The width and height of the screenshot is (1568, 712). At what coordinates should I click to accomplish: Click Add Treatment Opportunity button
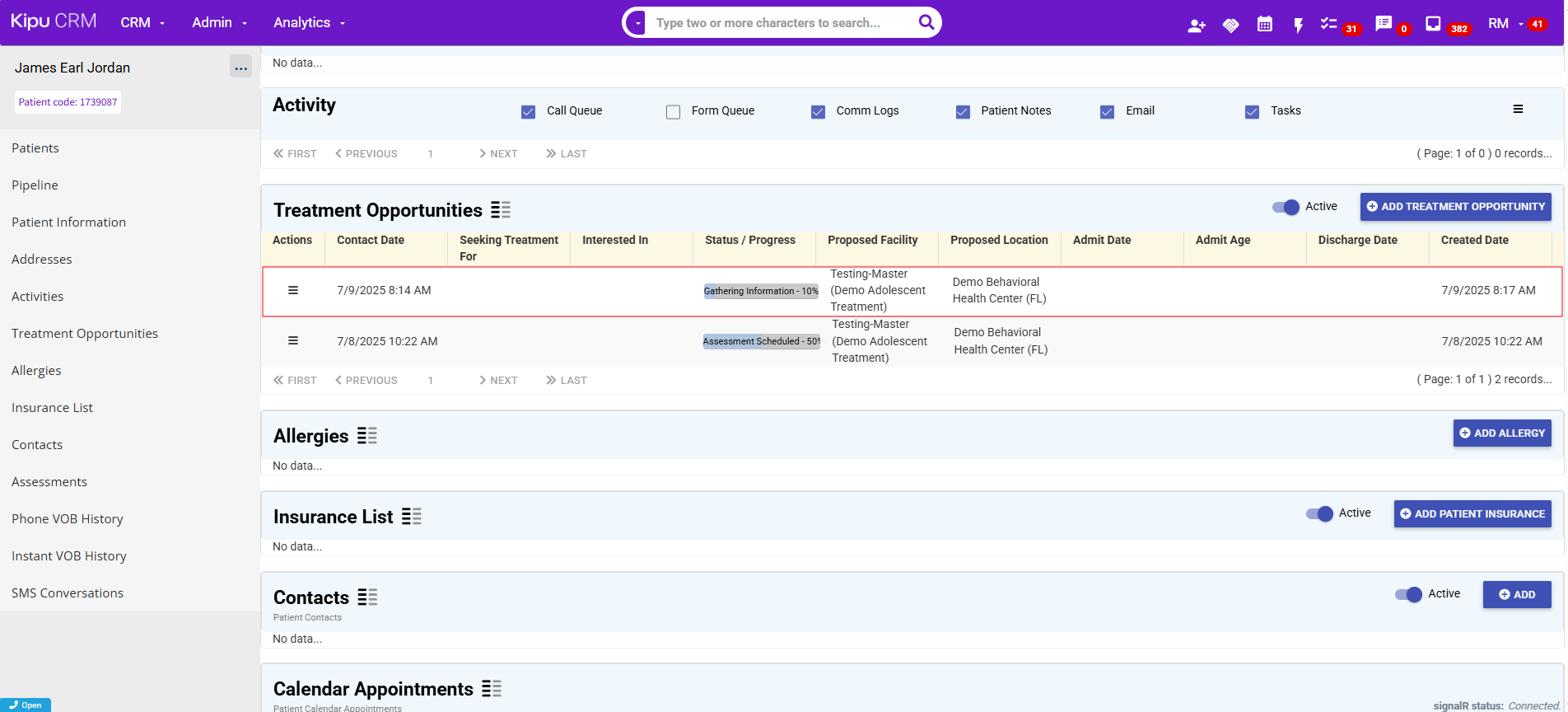pyautogui.click(x=1455, y=207)
